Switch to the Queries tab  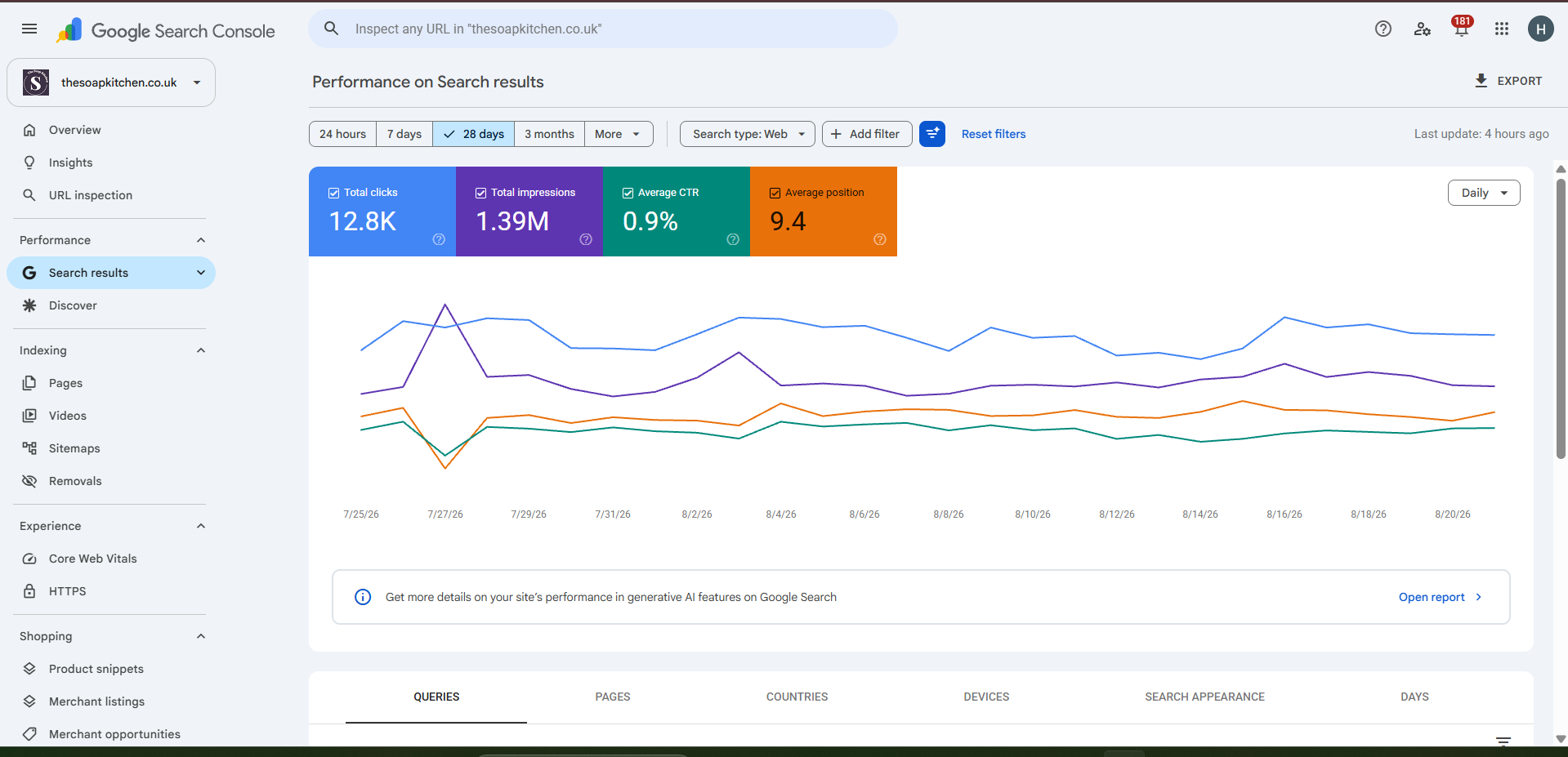[x=436, y=697]
